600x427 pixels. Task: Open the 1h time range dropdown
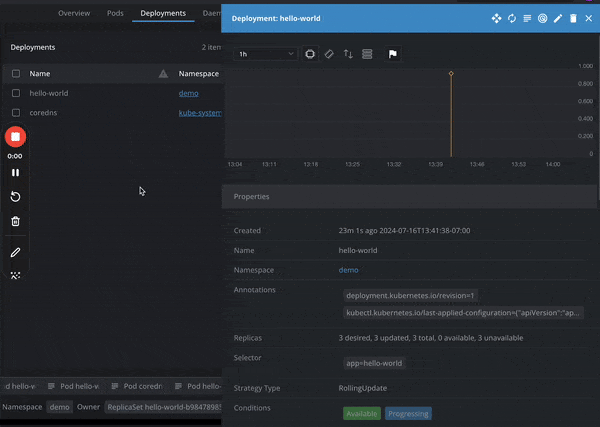pos(266,54)
